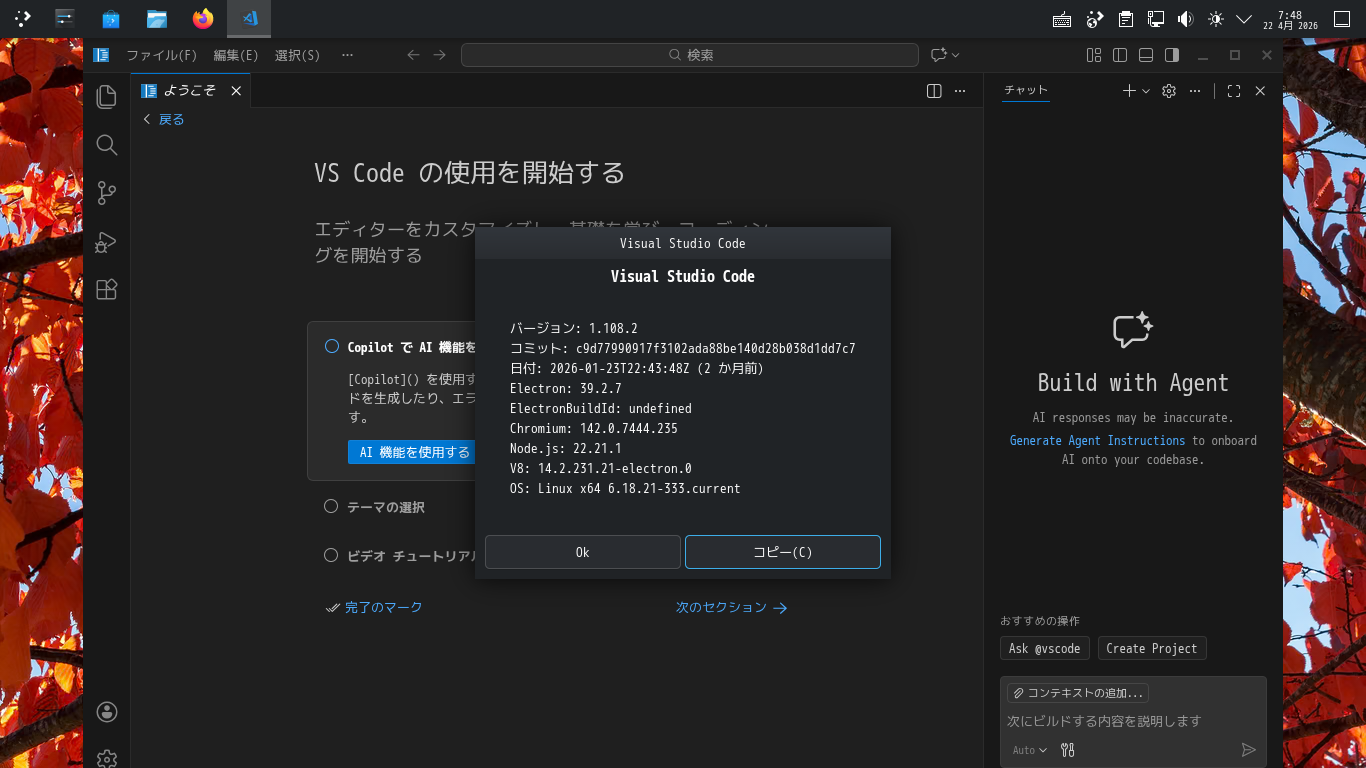Open the Run and Debug view
Screen dimensions: 1366x768
(107, 242)
